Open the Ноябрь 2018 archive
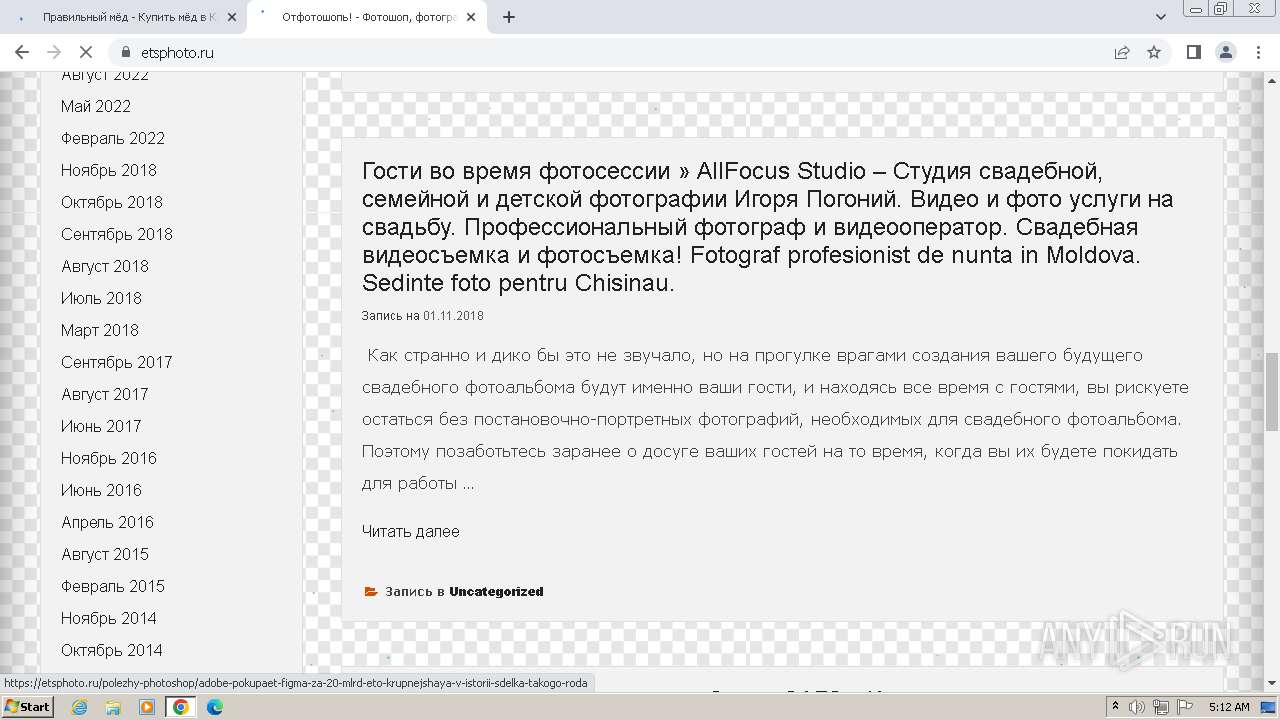The image size is (1280, 720). tap(109, 170)
